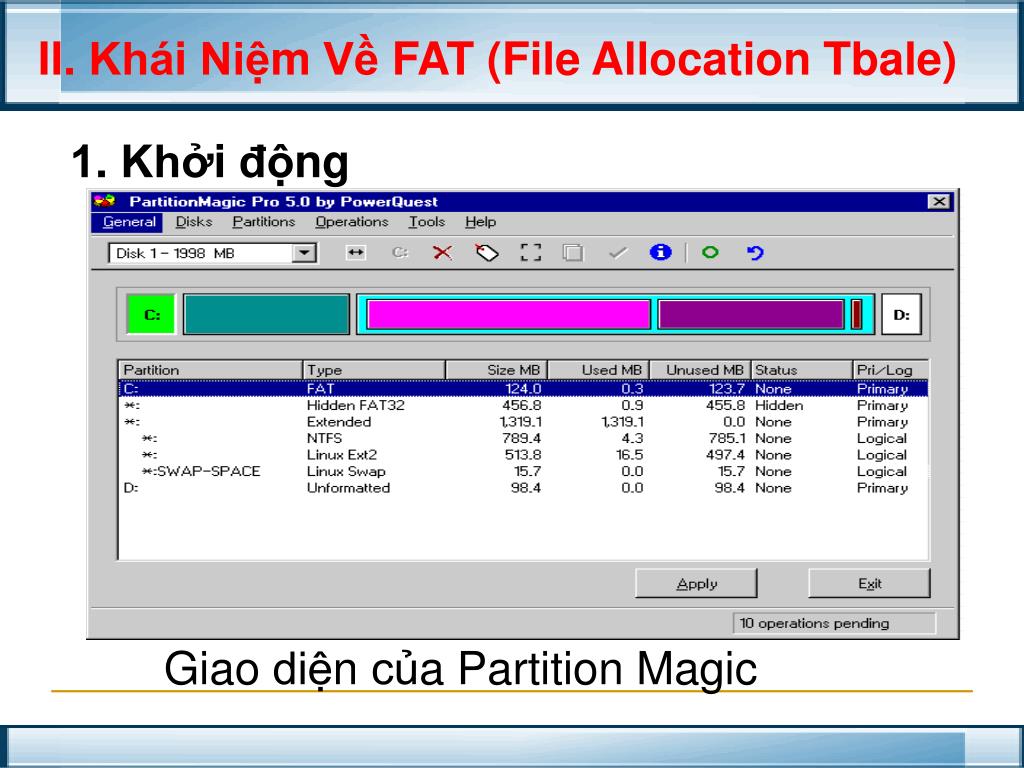Click the PartitionMagic title bar app icon
Image resolution: width=1024 pixels, height=768 pixels.
tap(104, 201)
